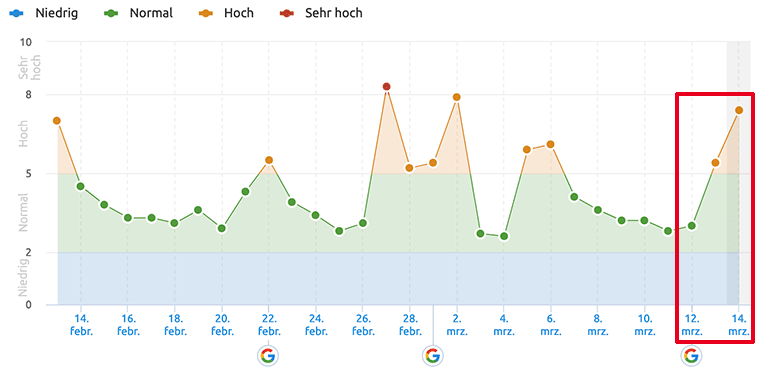Select the red Sehr hoch peak data point
The height and width of the screenshot is (375, 760).
coord(386,87)
